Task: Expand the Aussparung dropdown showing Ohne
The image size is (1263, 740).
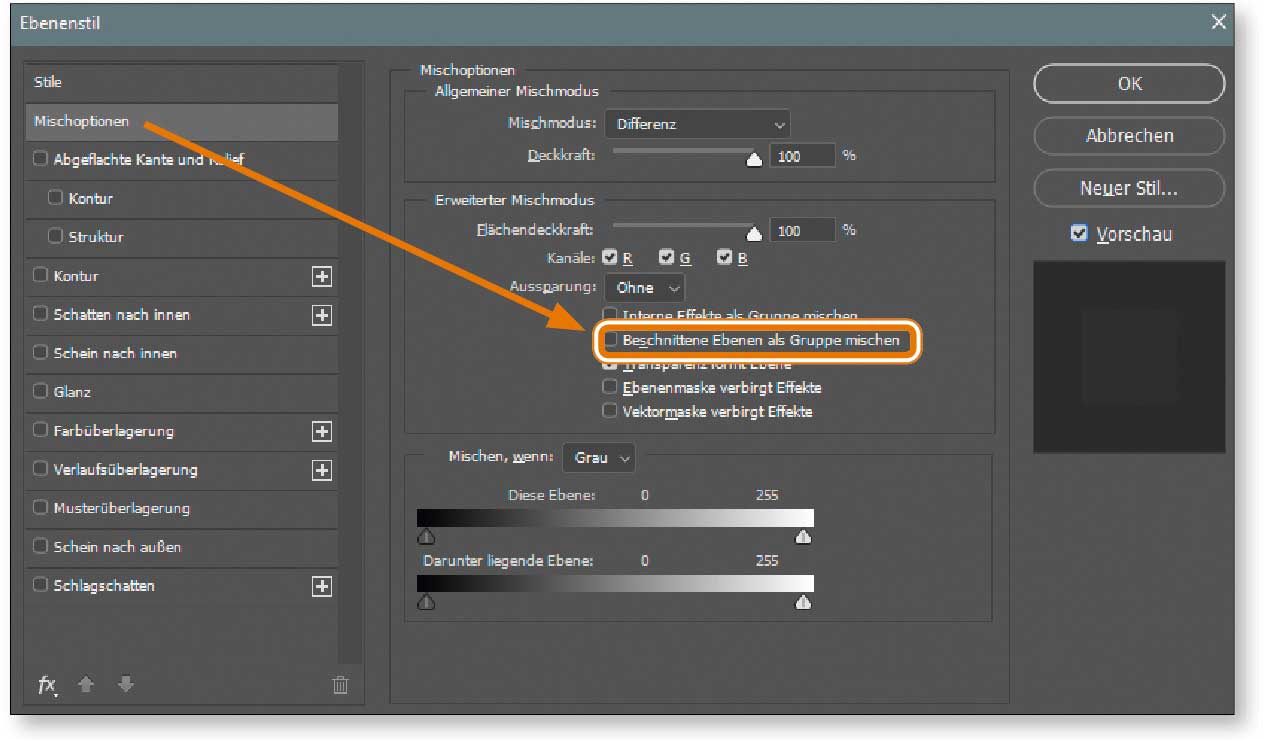Action: (x=644, y=288)
